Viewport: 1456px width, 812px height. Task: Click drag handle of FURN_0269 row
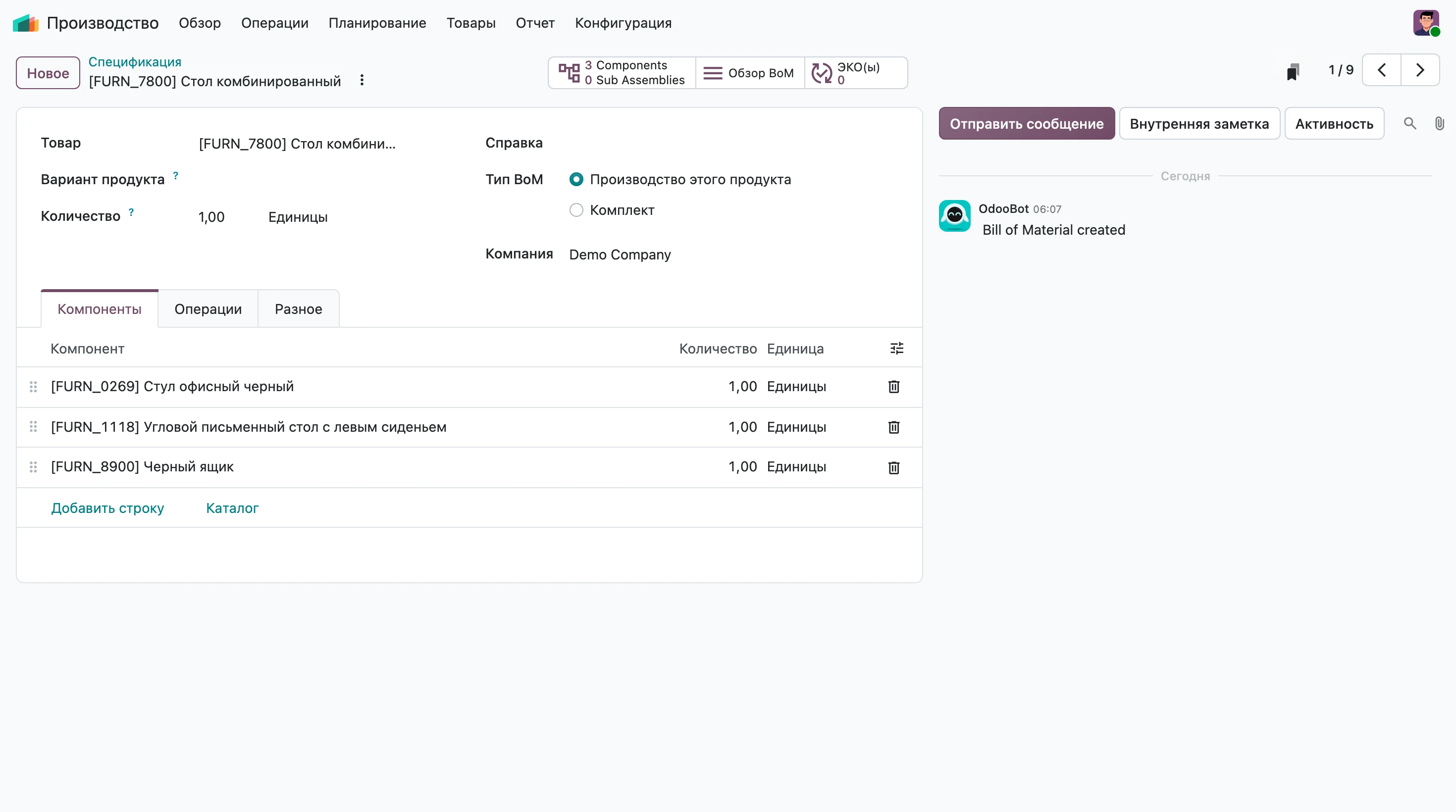tap(33, 387)
